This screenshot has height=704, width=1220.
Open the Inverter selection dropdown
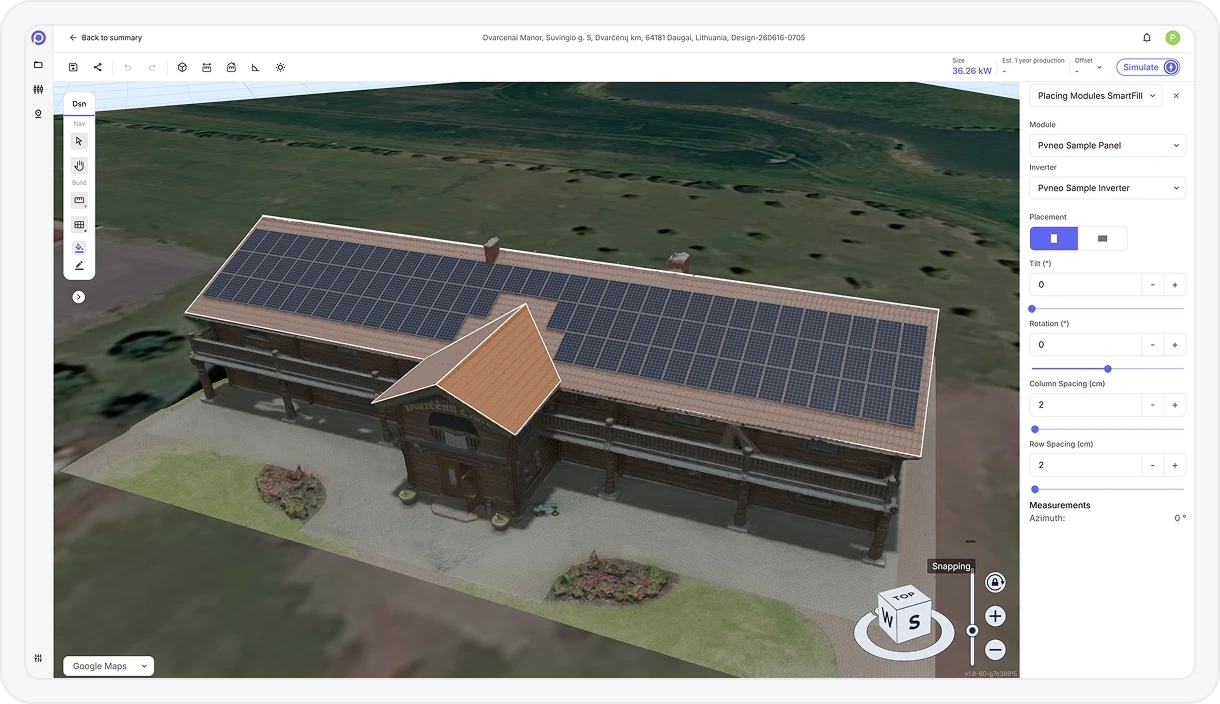[x=1108, y=188]
